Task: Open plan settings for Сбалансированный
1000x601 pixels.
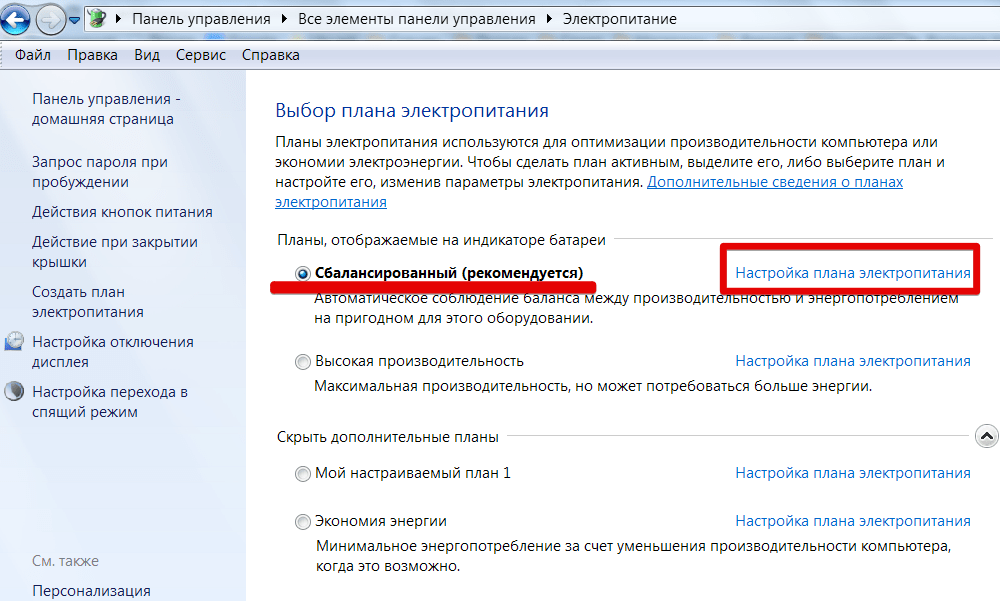Action: click(x=853, y=273)
